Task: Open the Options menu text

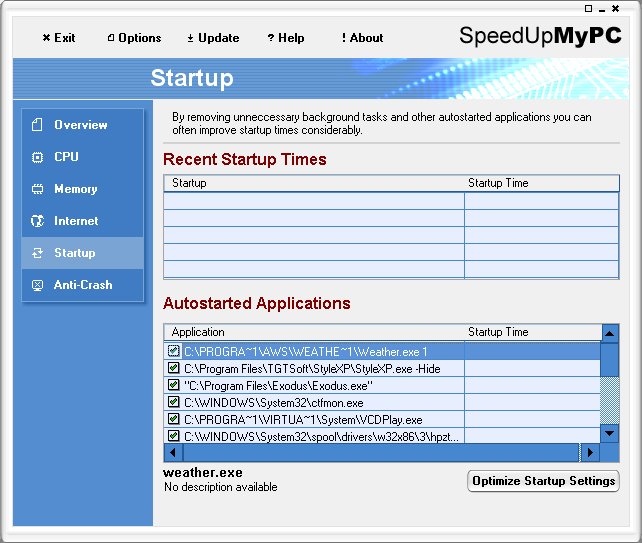Action: point(140,38)
